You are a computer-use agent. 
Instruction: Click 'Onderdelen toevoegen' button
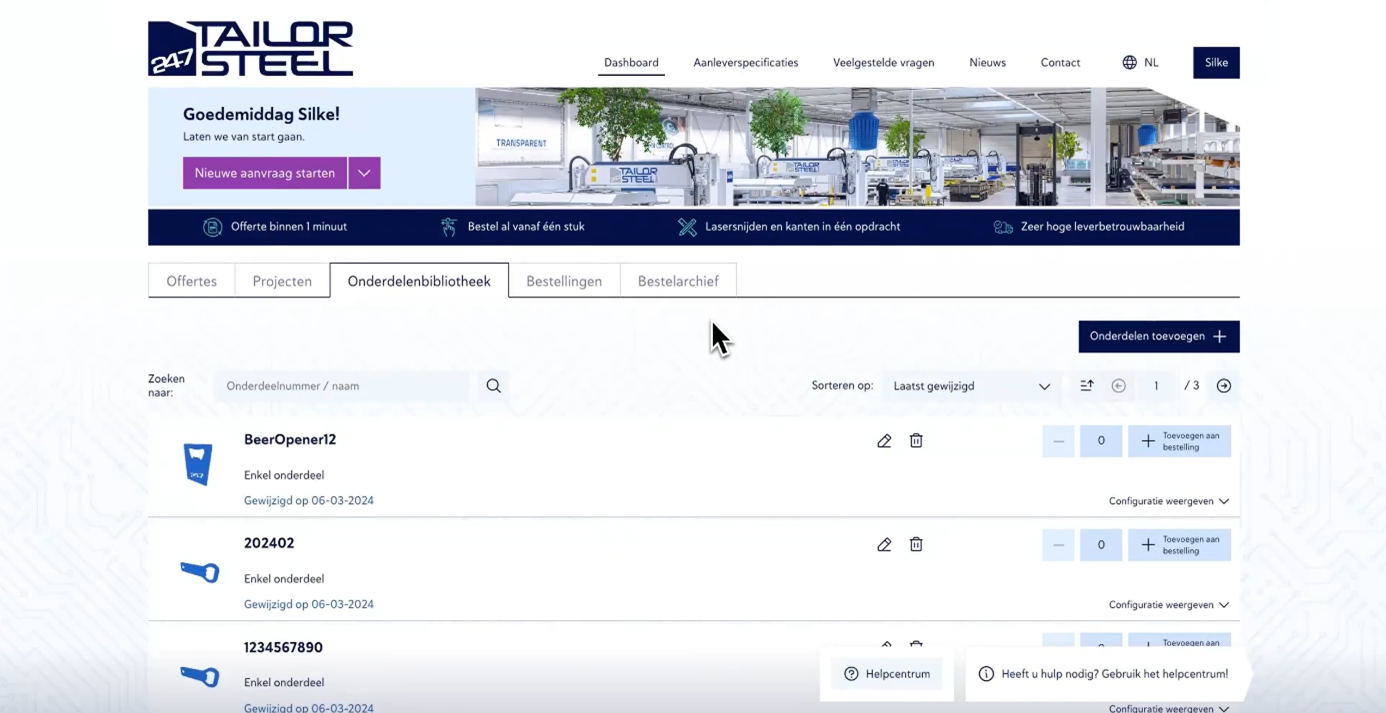coord(1158,337)
